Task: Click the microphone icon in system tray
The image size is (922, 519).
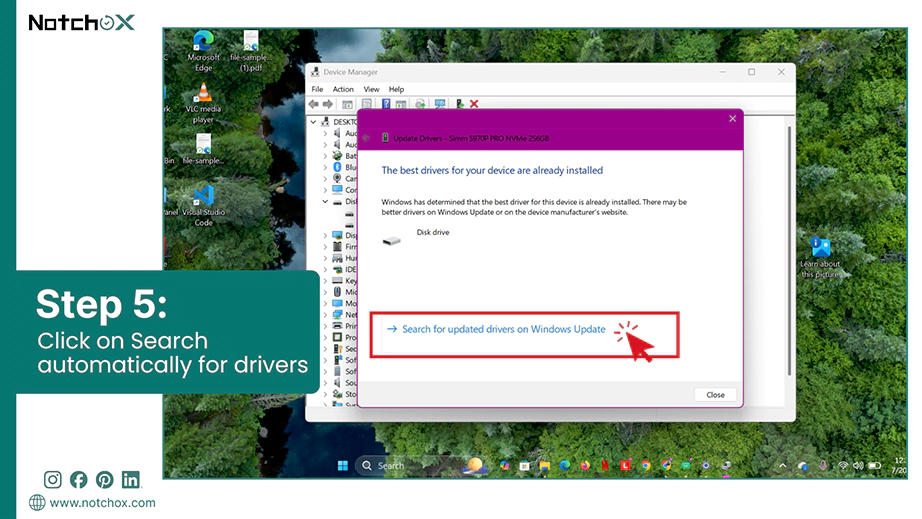Action: (x=823, y=466)
